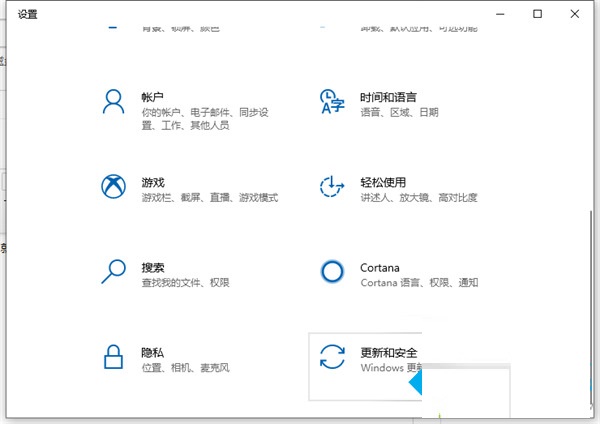Open the 帐户 settings title
This screenshot has height=424, width=600.
pos(152,97)
